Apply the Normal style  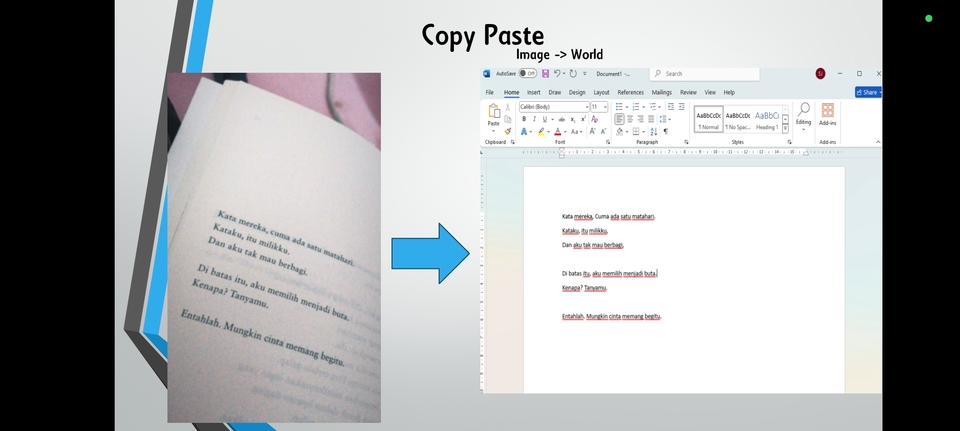708,119
